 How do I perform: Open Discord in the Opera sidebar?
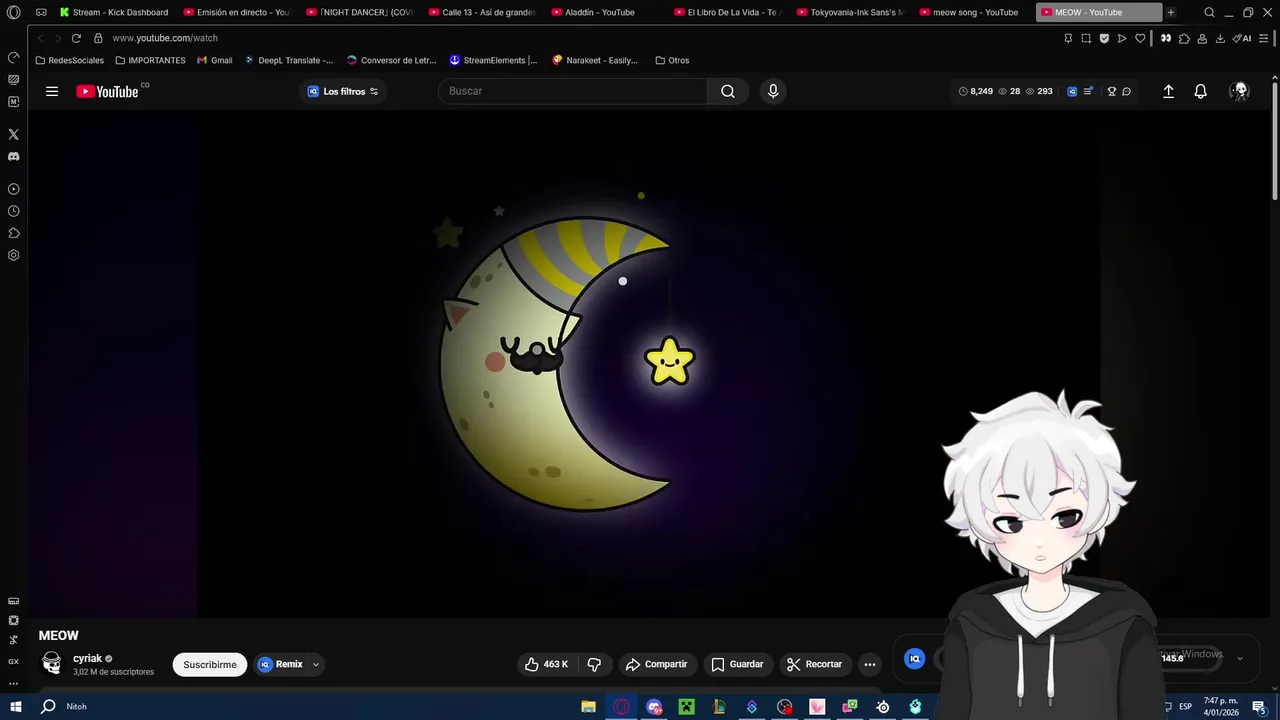13,156
